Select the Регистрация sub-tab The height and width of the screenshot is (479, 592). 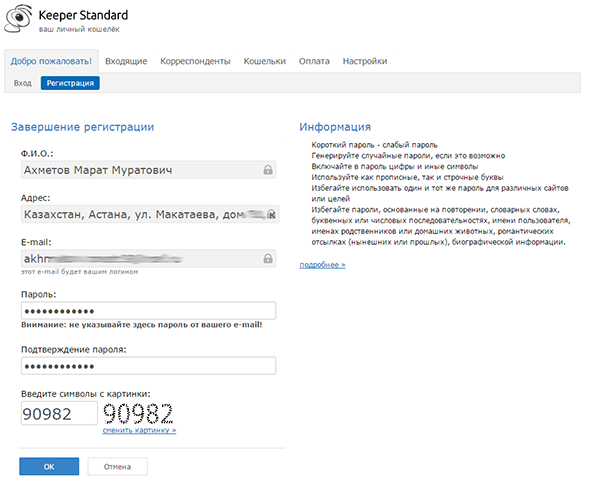coord(70,83)
